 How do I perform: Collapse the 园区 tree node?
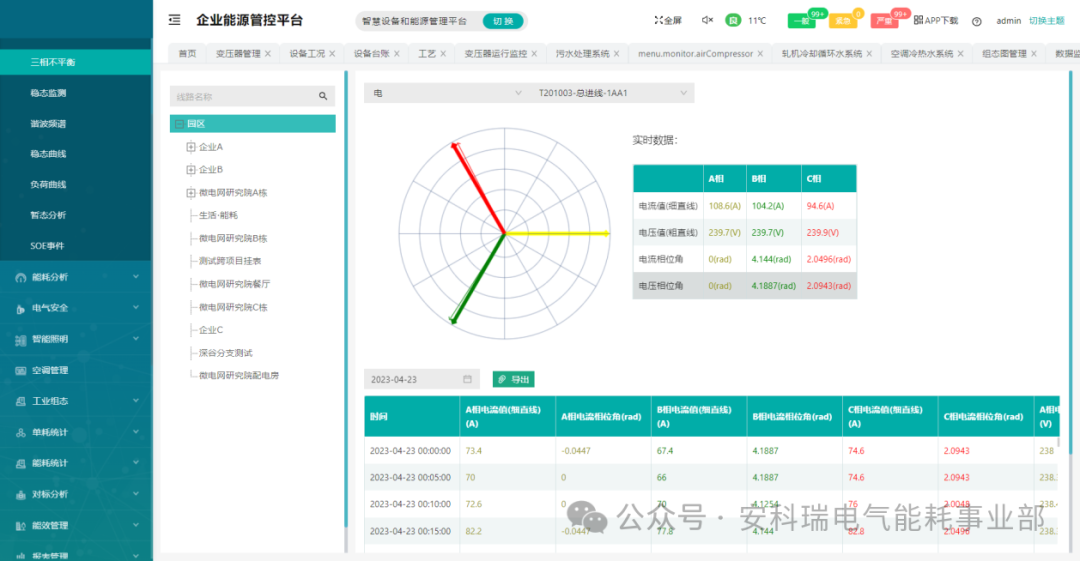[179, 124]
